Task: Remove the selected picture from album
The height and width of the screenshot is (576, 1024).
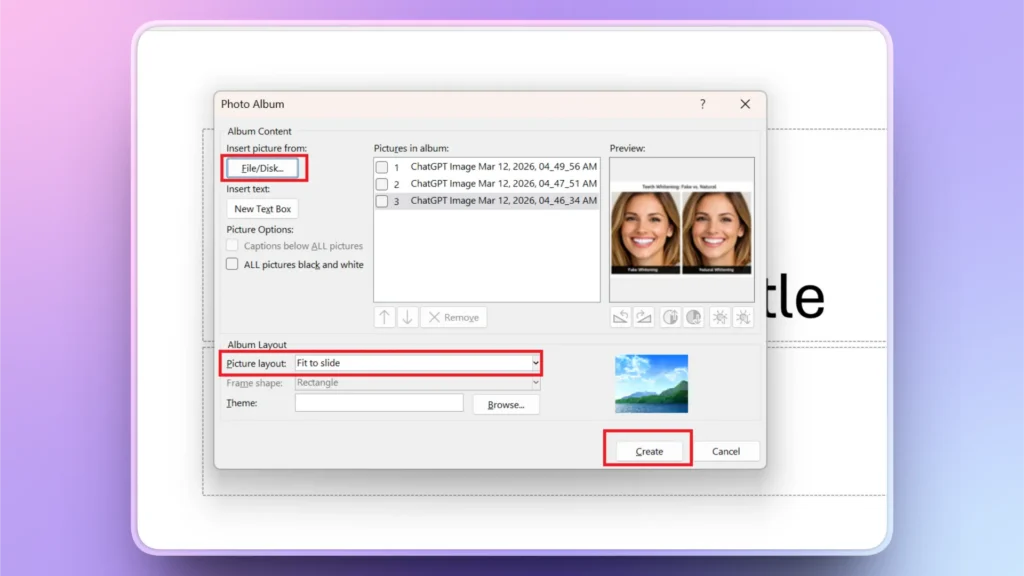Action: pos(454,317)
